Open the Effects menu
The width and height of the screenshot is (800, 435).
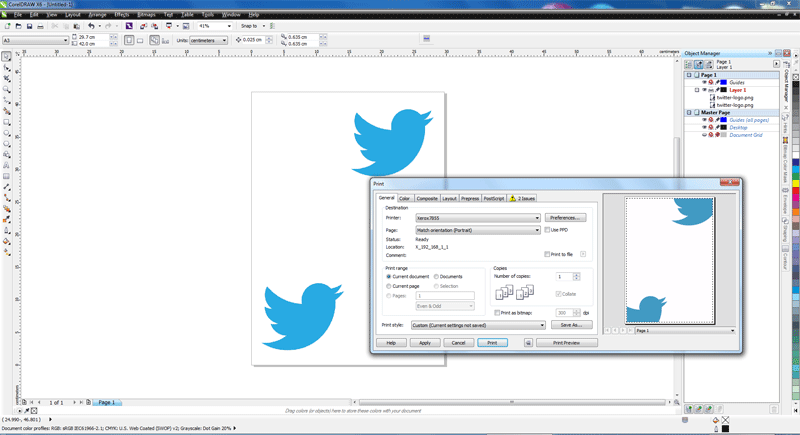[x=121, y=15]
